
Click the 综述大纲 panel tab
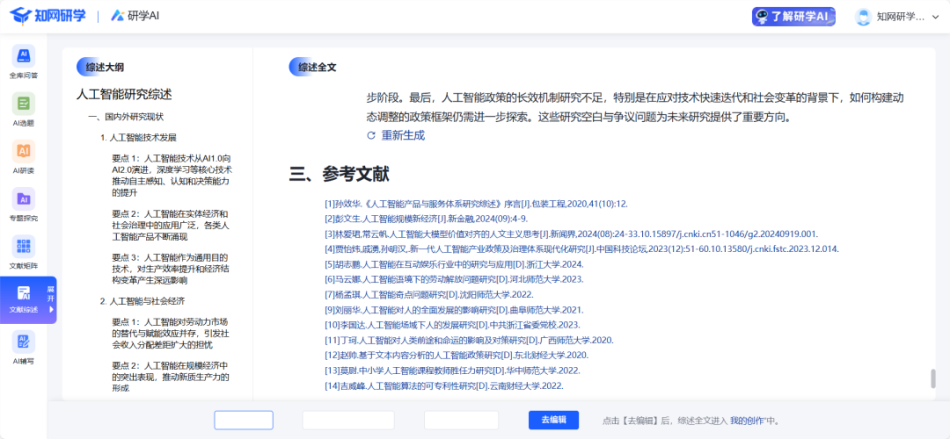[x=104, y=67]
